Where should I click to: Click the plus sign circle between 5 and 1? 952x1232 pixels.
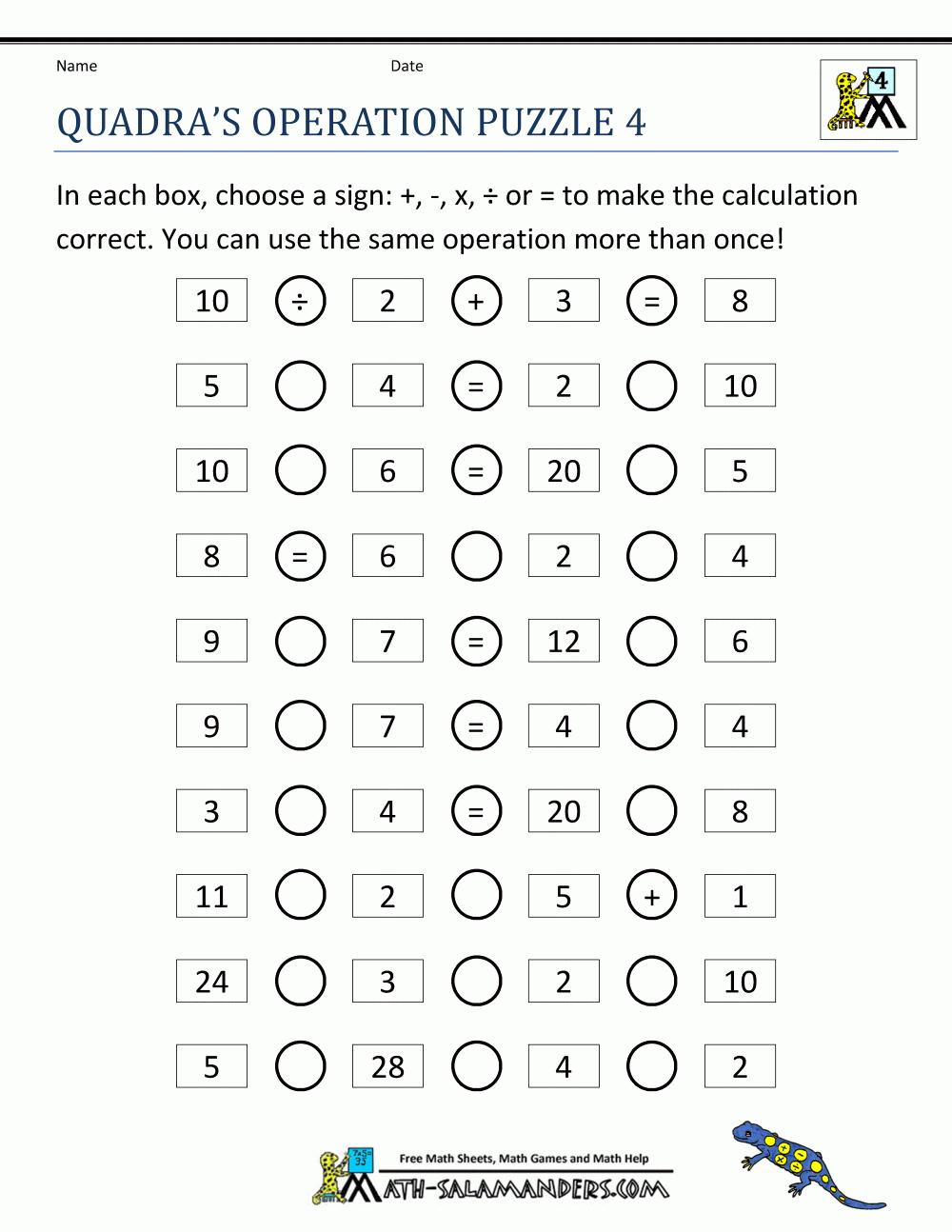tap(652, 897)
